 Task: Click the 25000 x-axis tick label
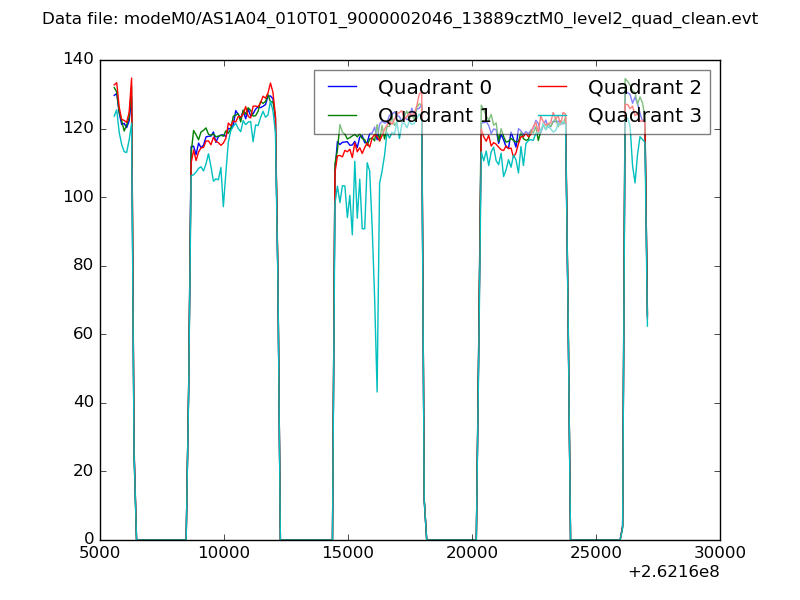(x=596, y=553)
